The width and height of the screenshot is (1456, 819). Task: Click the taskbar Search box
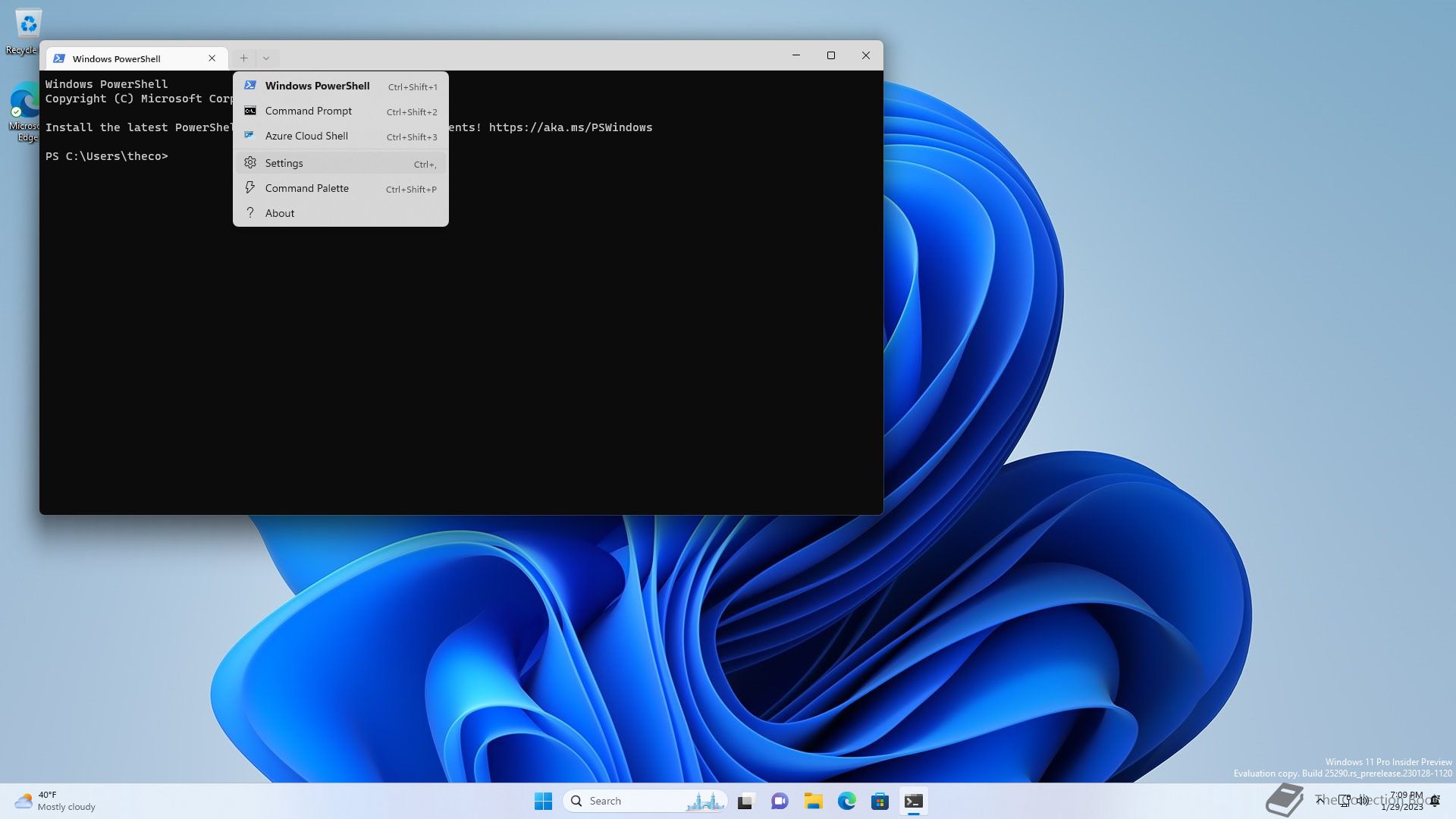click(x=645, y=801)
